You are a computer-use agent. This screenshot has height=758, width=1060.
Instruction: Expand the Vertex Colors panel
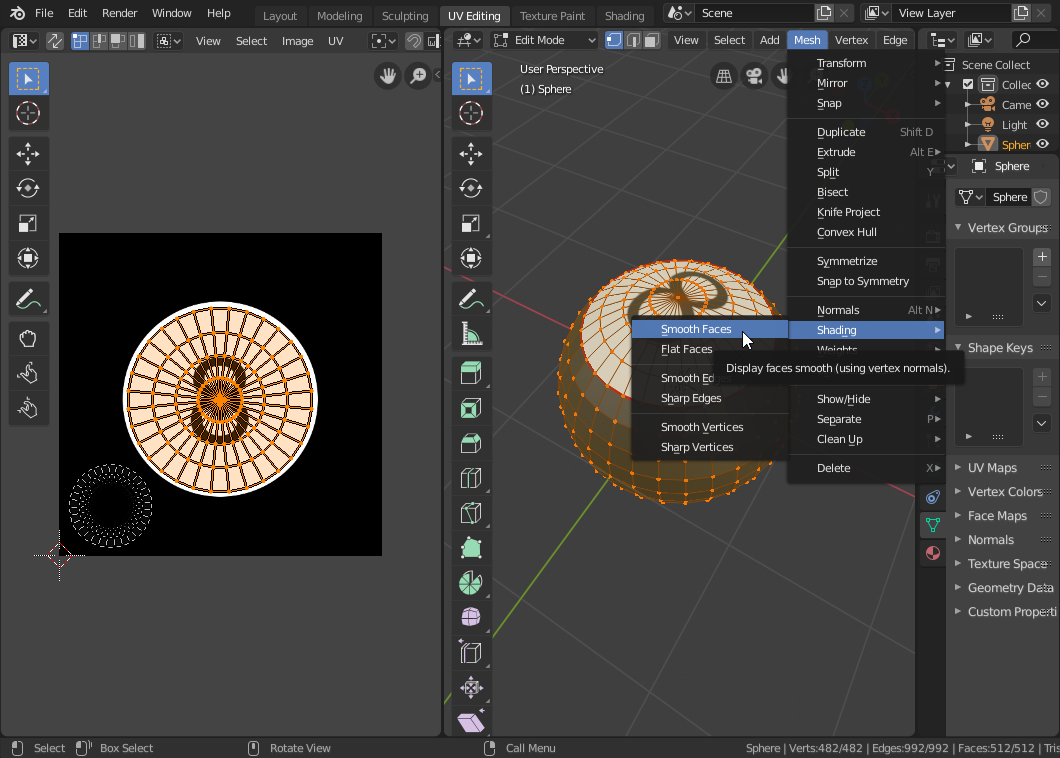click(958, 492)
